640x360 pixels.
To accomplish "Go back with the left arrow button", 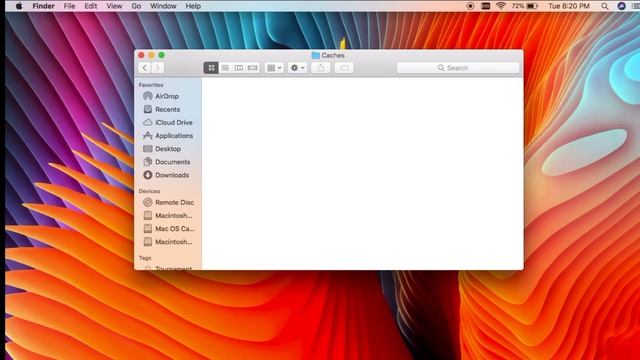I will (x=145, y=68).
